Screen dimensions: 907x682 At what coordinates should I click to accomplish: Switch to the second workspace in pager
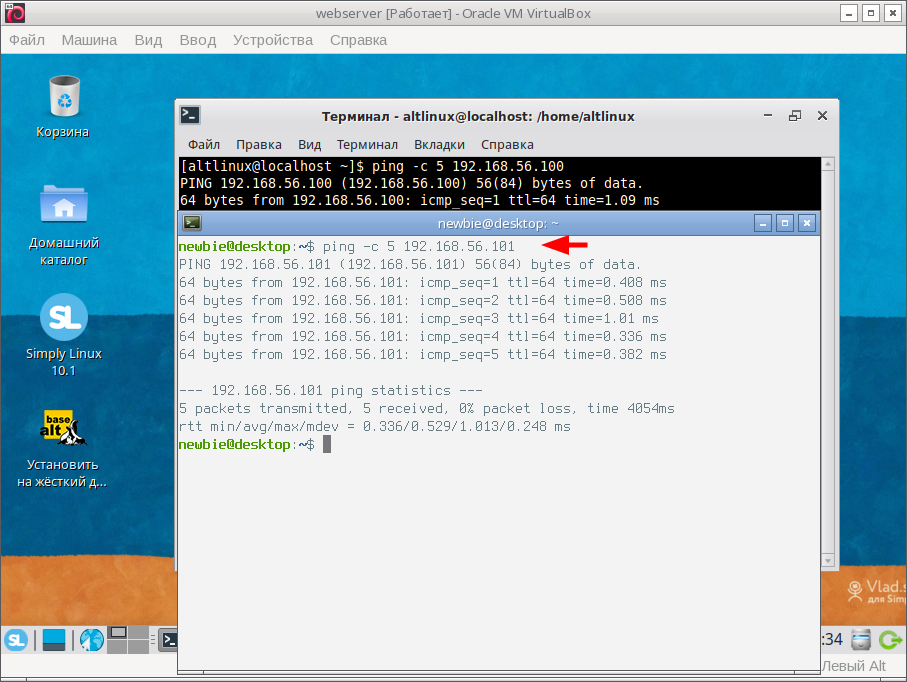point(138,632)
